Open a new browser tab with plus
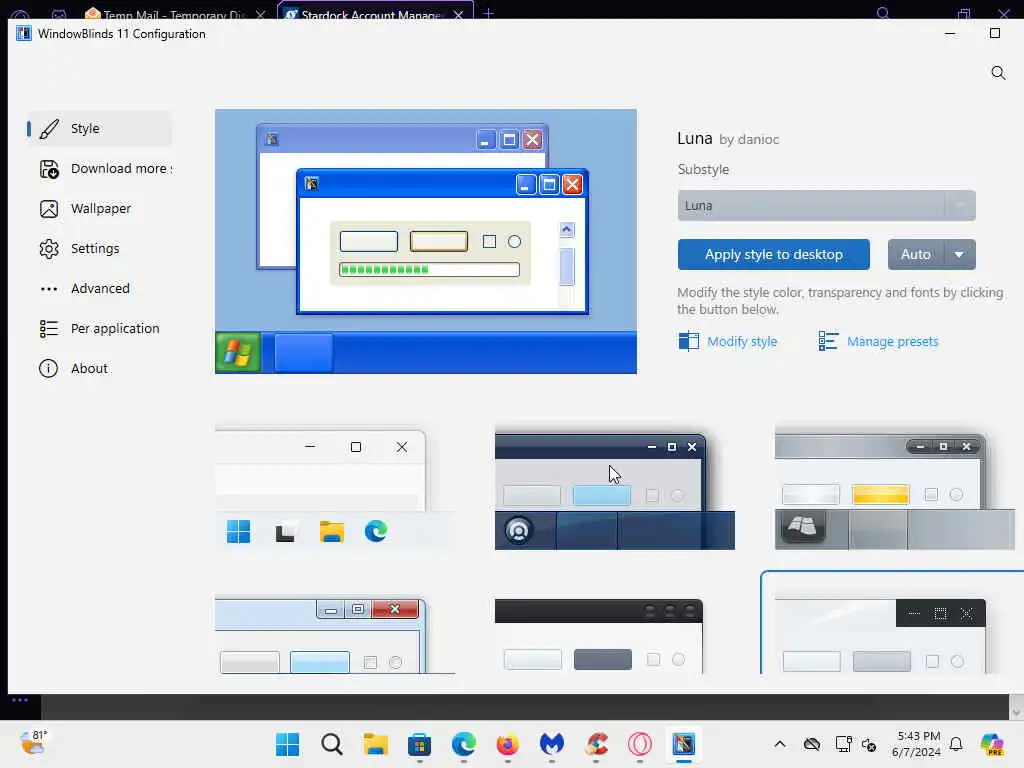Screen dimensions: 1024x768 coord(488,13)
